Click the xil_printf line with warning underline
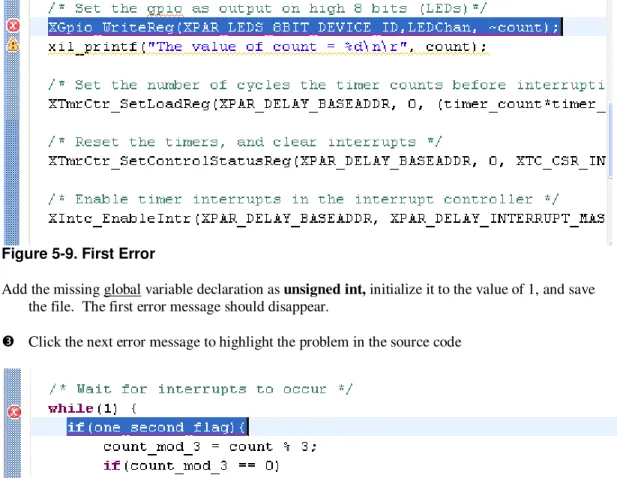 pos(268,47)
